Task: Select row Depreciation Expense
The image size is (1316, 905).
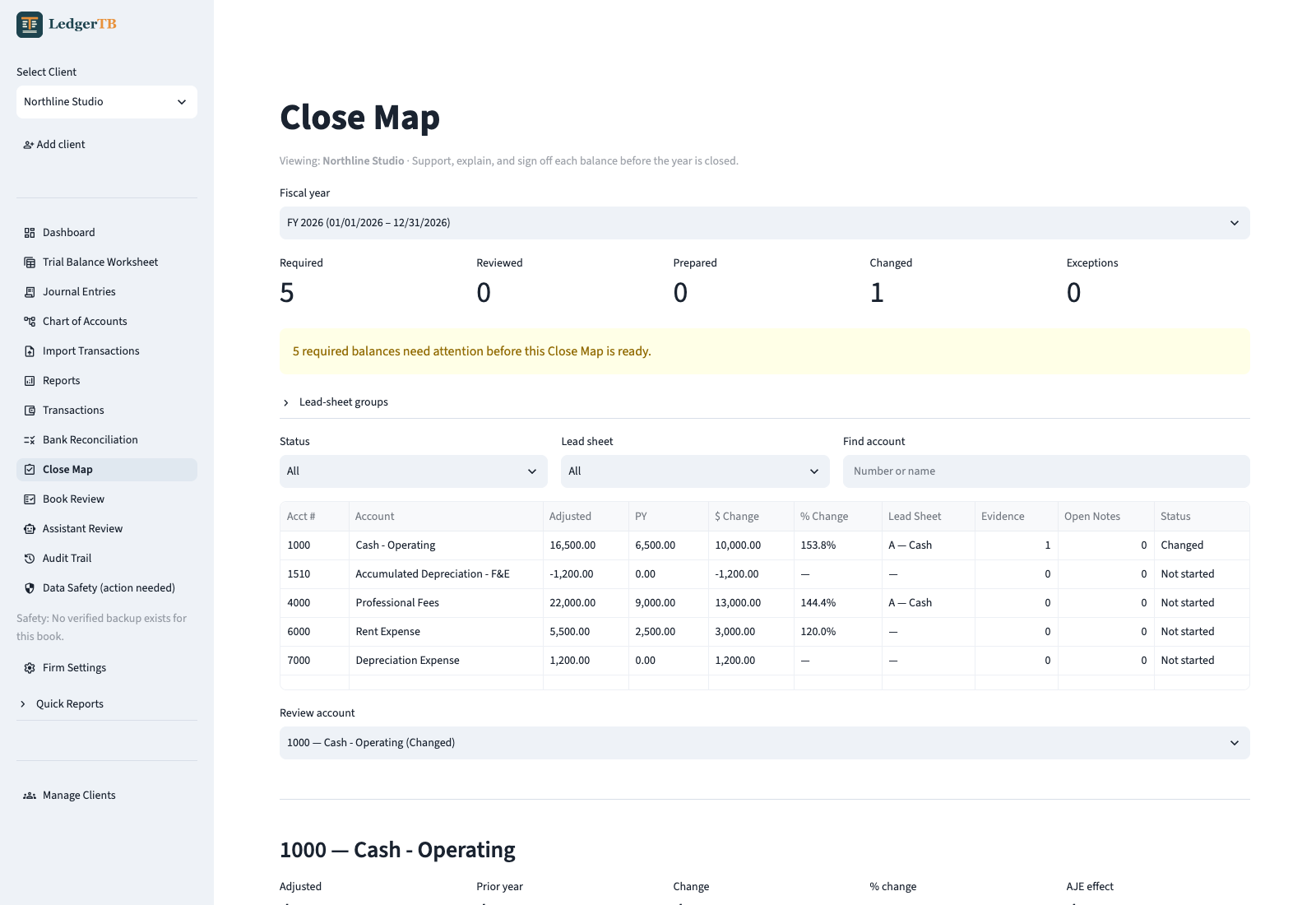Action: pos(765,661)
